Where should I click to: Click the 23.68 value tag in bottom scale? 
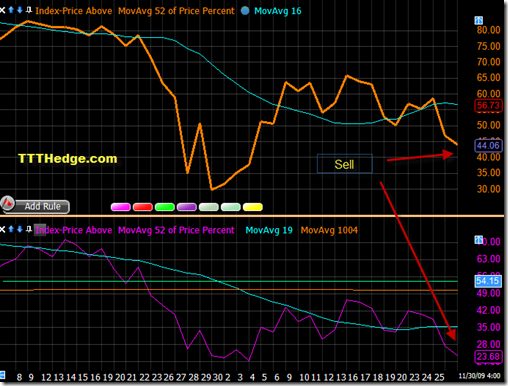point(488,357)
